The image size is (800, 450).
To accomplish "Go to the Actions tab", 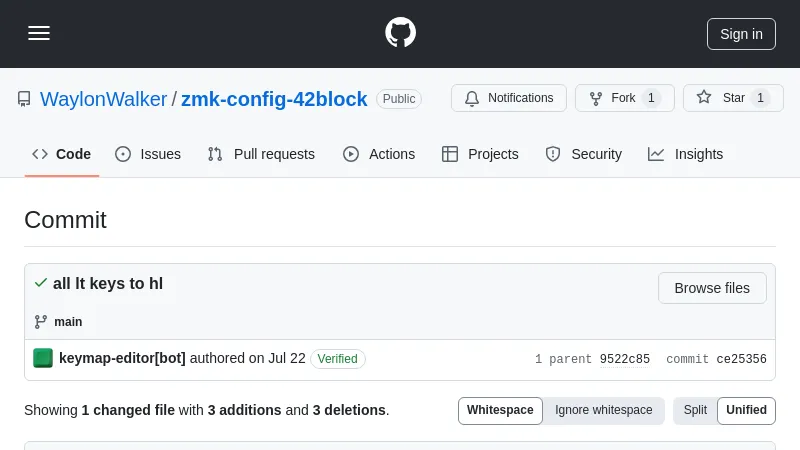I will pyautogui.click(x=379, y=154).
